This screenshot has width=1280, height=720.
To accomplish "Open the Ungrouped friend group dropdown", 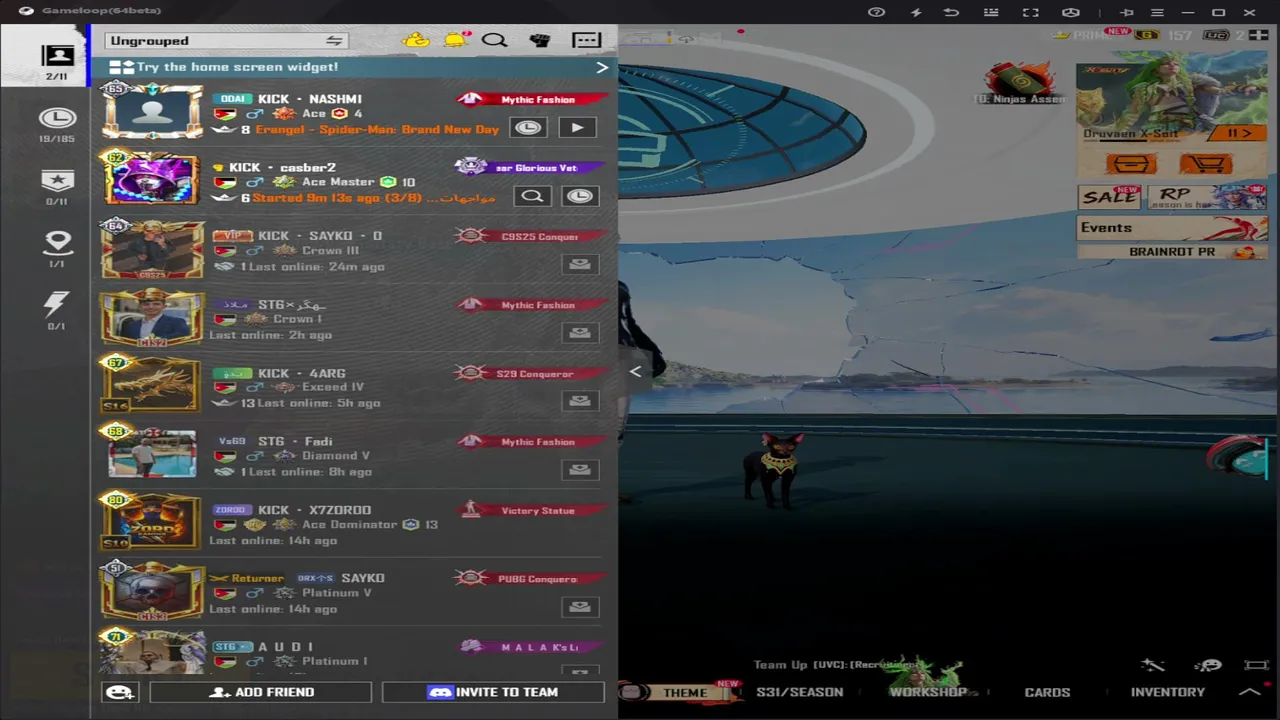I will (227, 41).
